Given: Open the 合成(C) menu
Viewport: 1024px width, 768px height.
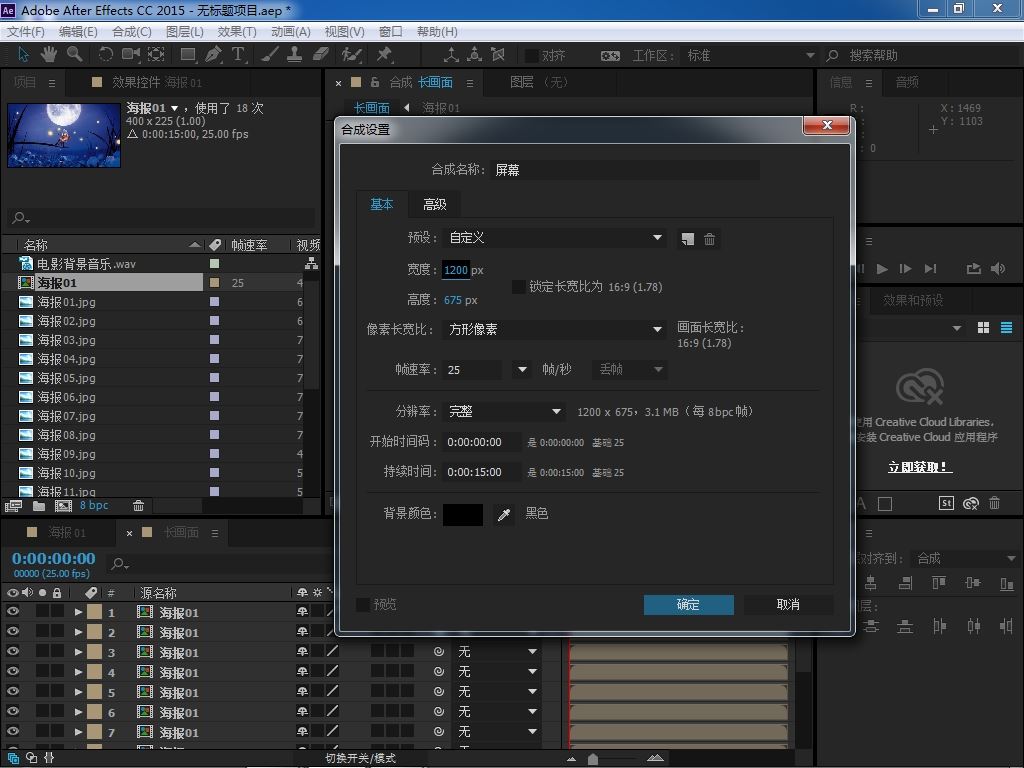Looking at the screenshot, I should point(131,31).
